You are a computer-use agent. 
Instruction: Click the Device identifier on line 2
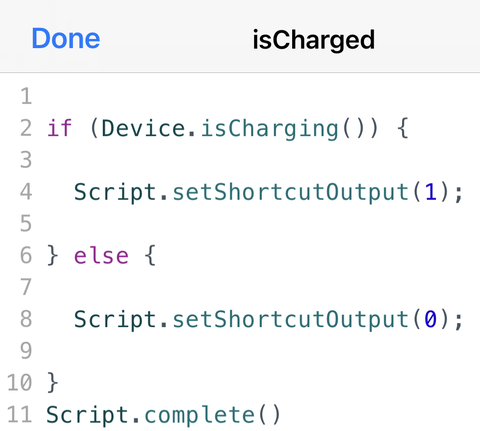click(x=143, y=128)
